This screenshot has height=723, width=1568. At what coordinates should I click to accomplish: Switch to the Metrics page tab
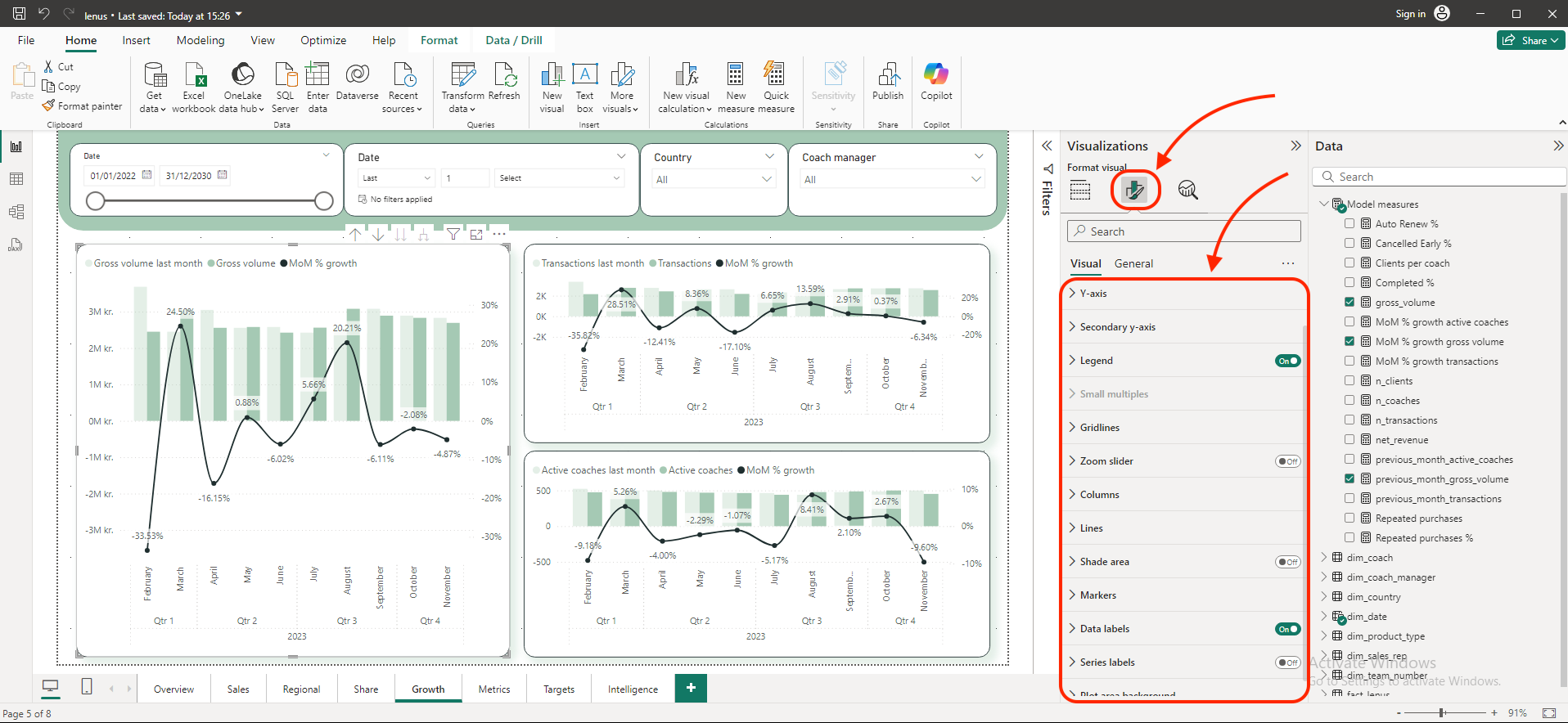[x=494, y=689]
